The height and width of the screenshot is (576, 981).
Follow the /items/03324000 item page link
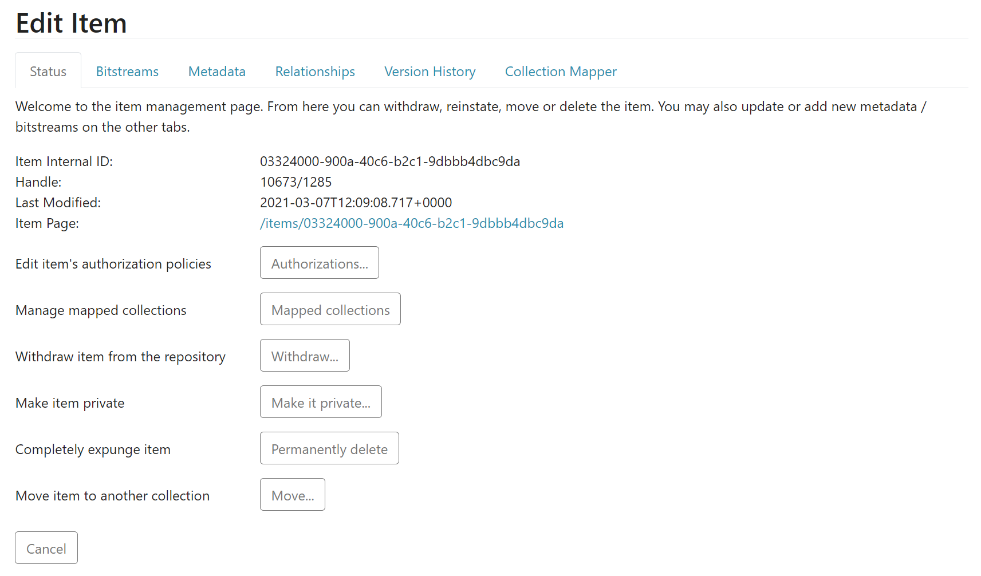(x=411, y=223)
